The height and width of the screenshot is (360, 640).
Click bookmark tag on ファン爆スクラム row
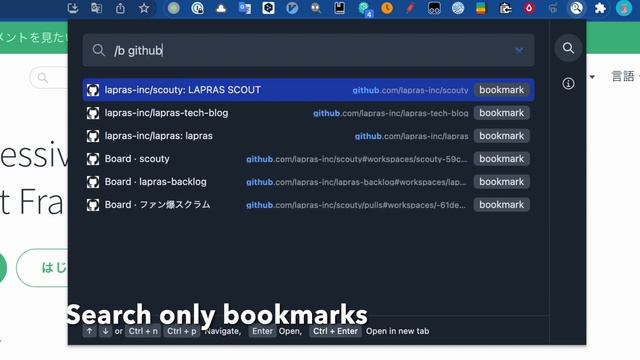[502, 204]
